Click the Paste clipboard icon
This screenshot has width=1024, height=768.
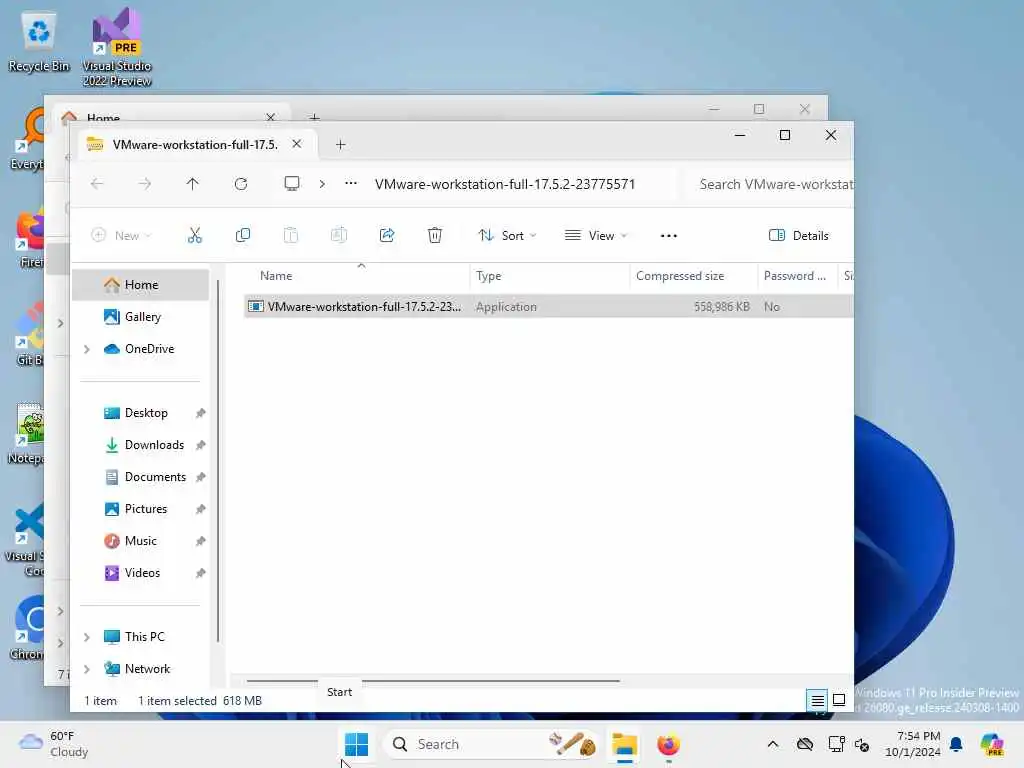pos(291,235)
